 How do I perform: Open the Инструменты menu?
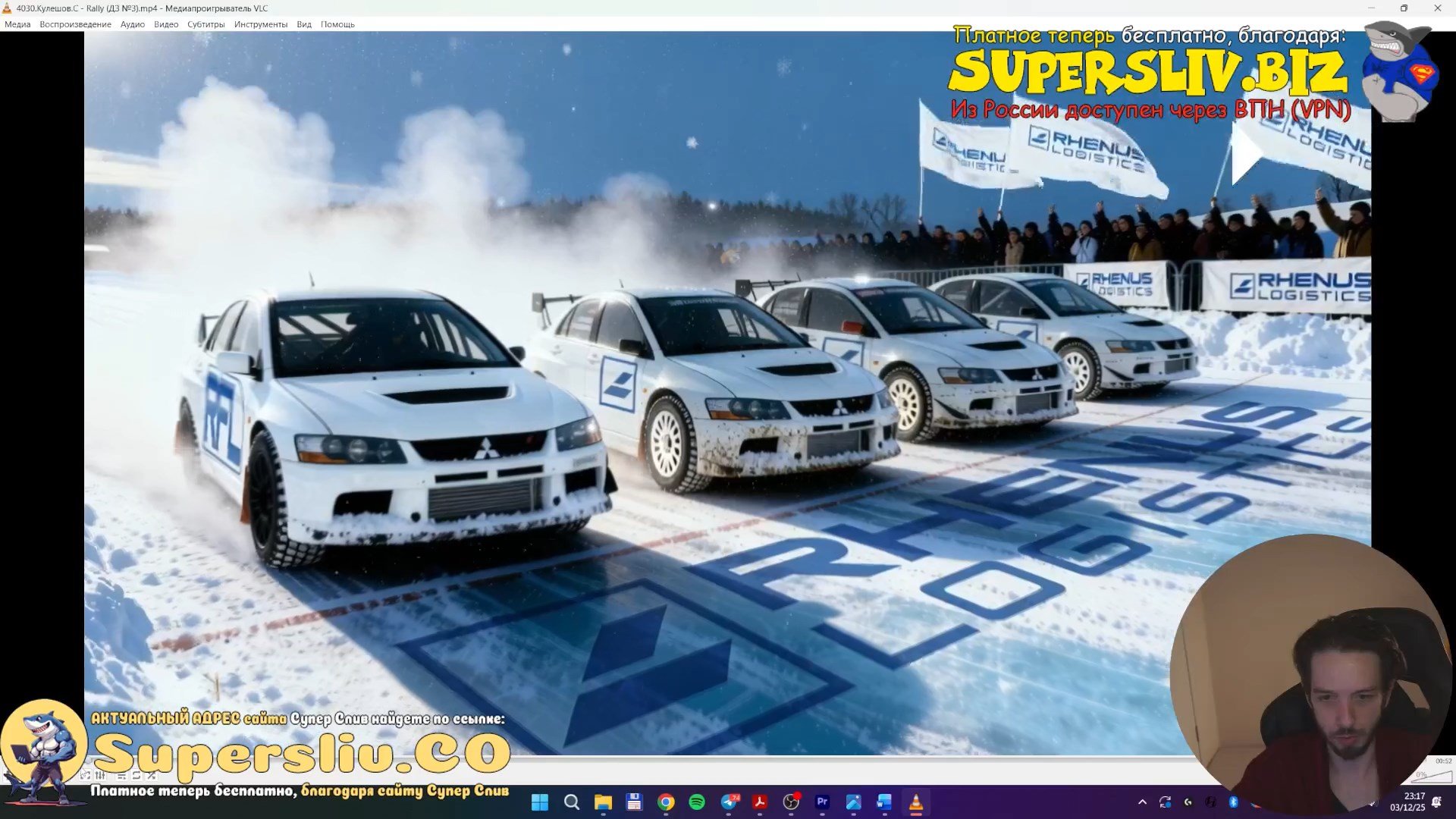pos(261,24)
